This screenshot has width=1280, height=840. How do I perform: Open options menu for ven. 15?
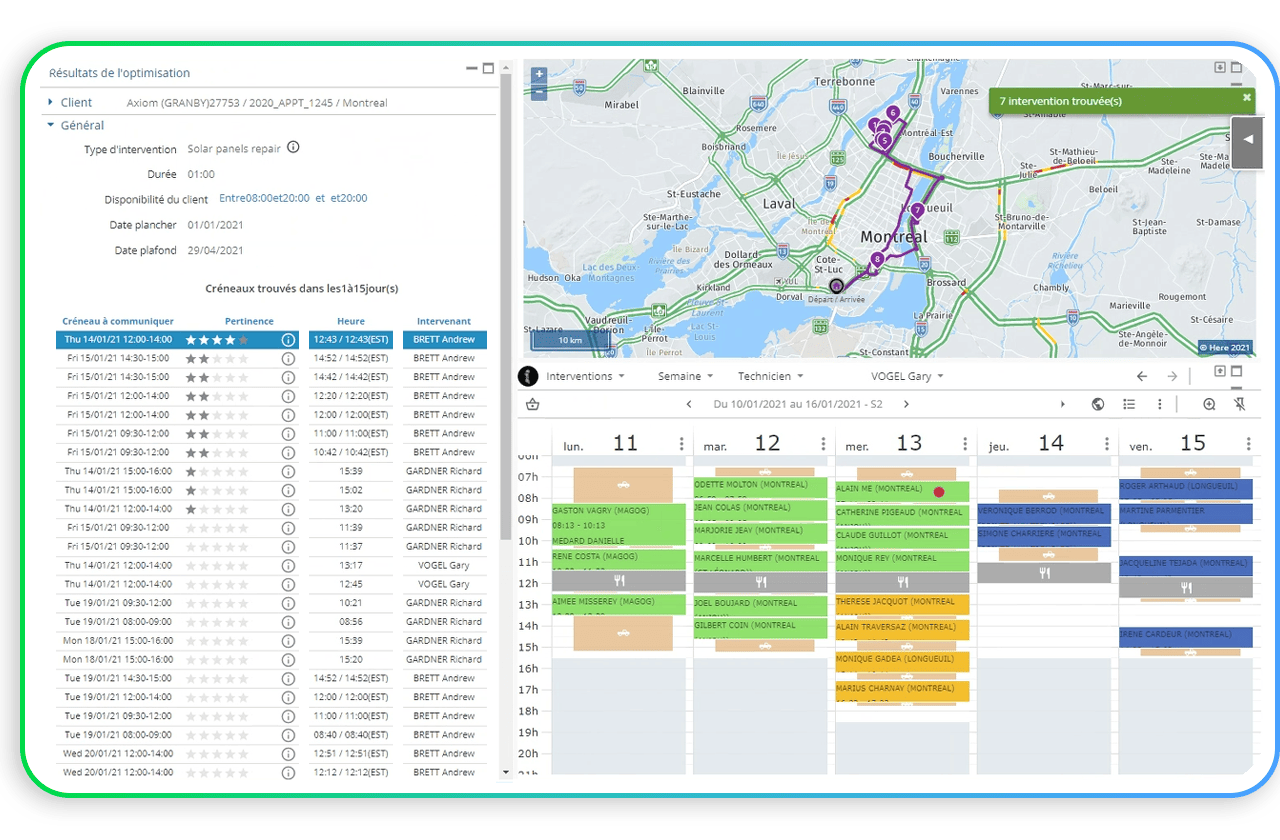1249,444
